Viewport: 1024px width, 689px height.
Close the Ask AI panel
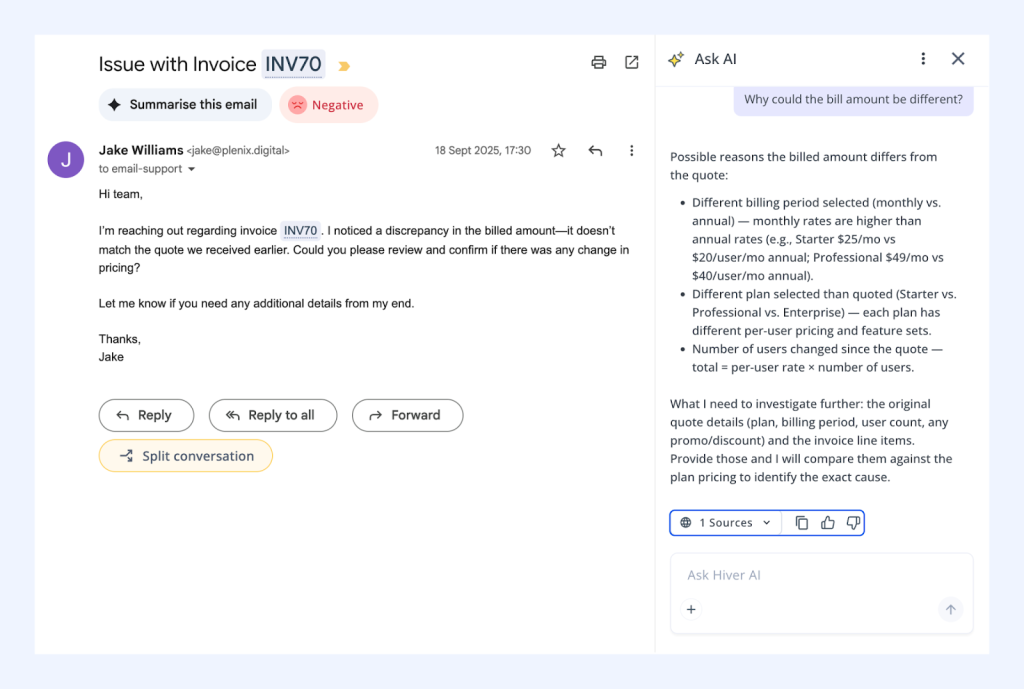coord(957,59)
